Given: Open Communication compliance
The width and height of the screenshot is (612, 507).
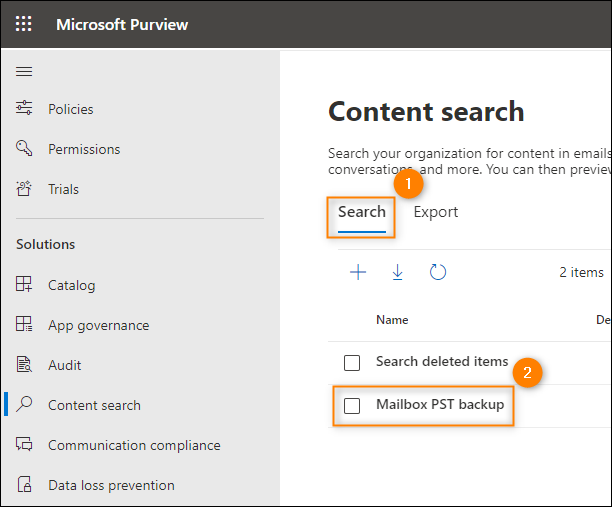Looking at the screenshot, I should (x=134, y=445).
